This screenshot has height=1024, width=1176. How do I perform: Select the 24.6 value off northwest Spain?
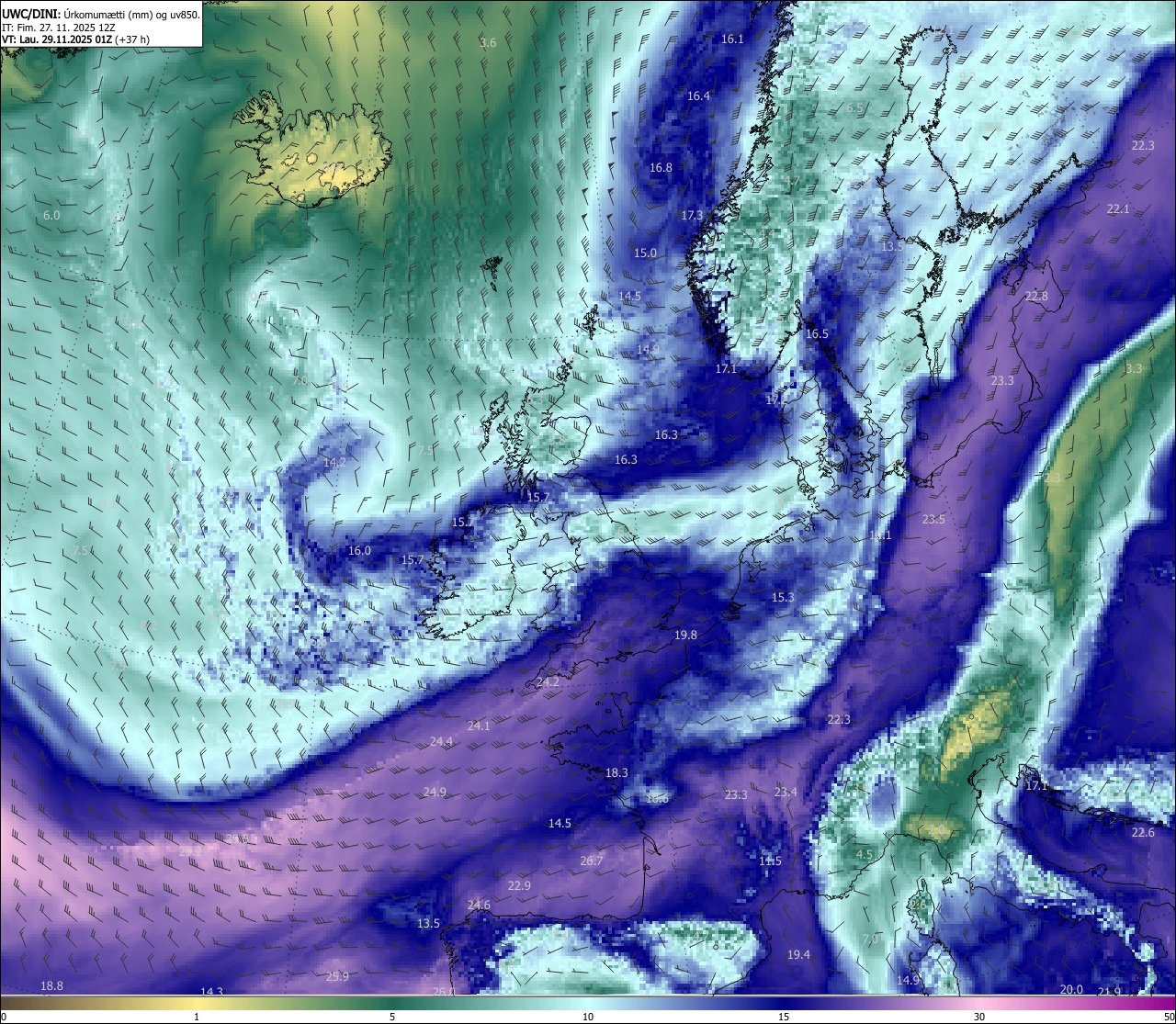point(479,906)
